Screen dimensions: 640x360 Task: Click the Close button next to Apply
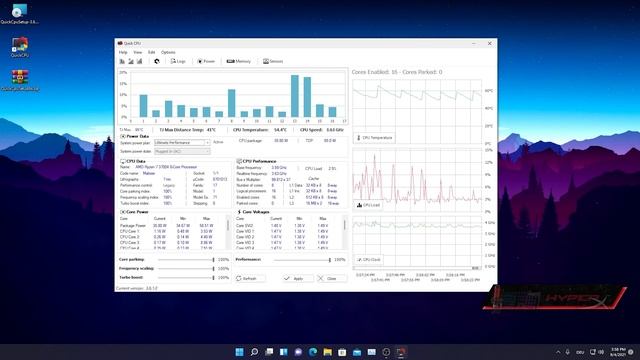pos(331,278)
